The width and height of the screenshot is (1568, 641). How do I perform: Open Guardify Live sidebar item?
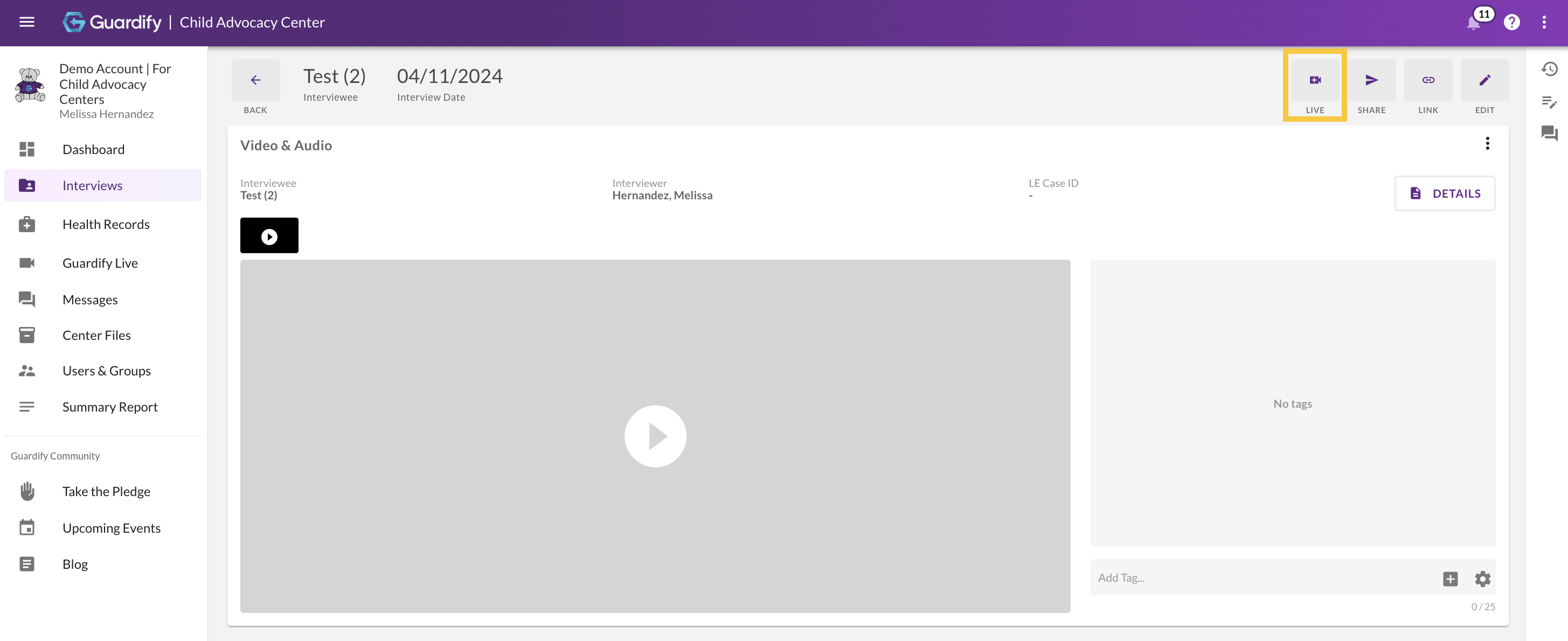coord(100,263)
